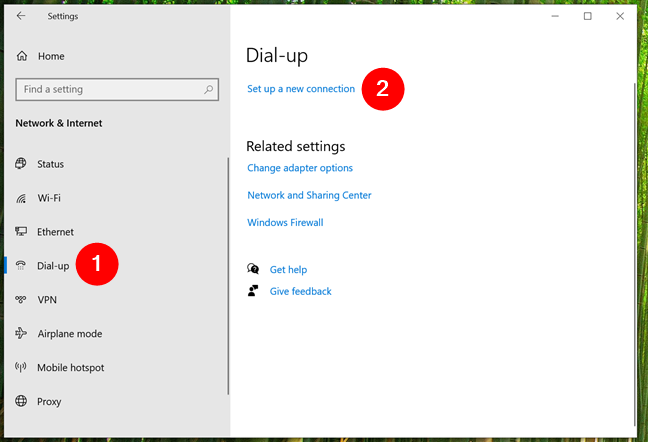Viewport: 648px width, 442px height.
Task: Click the Settings window title
Action: (x=63, y=17)
